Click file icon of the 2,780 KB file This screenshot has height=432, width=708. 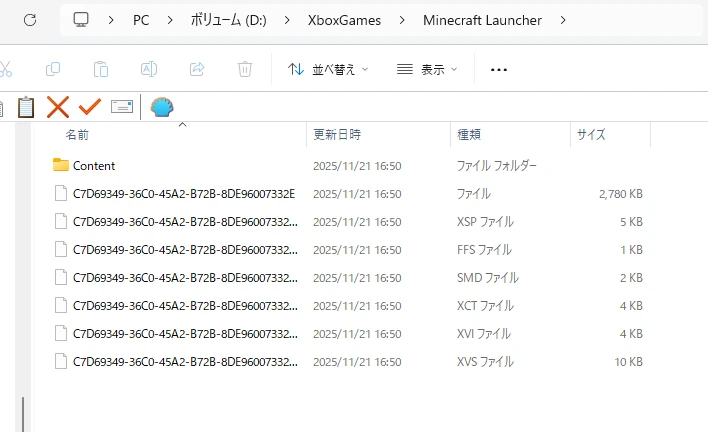61,193
